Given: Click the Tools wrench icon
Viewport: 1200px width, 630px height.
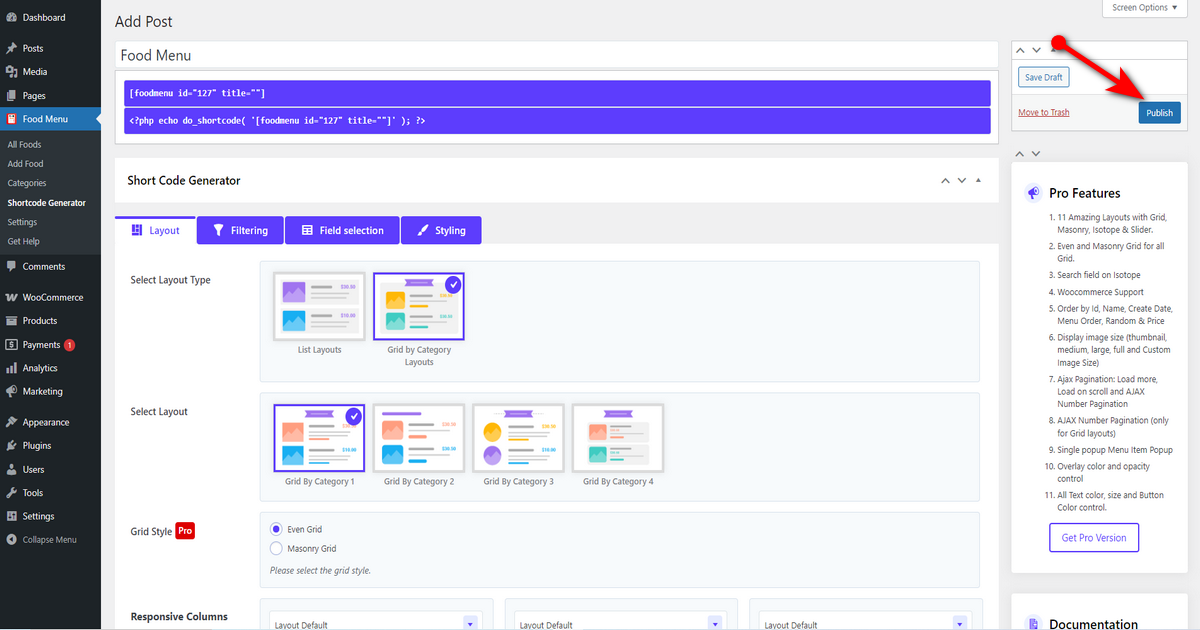Looking at the screenshot, I should [11, 493].
